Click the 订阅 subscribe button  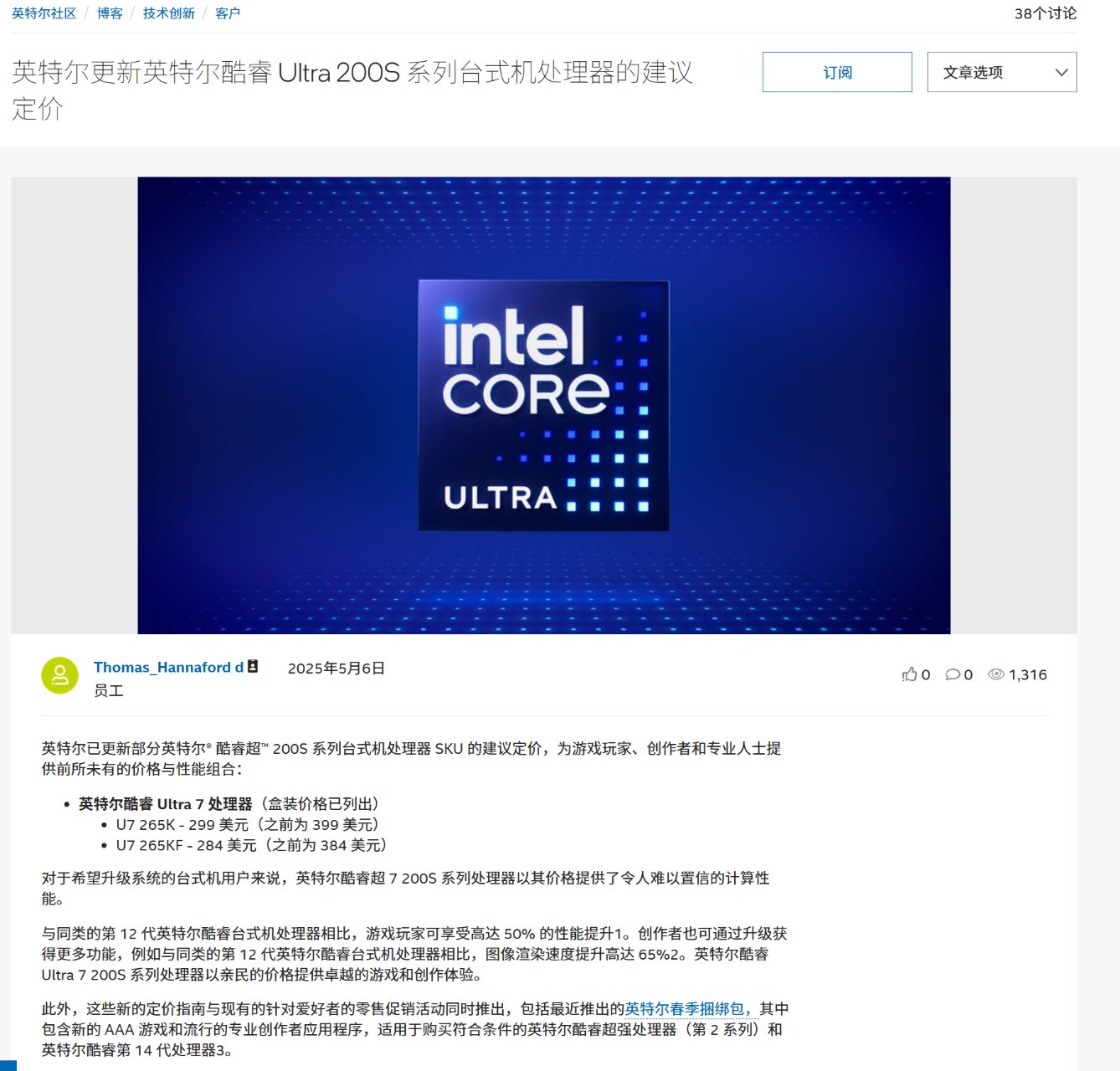pos(837,72)
